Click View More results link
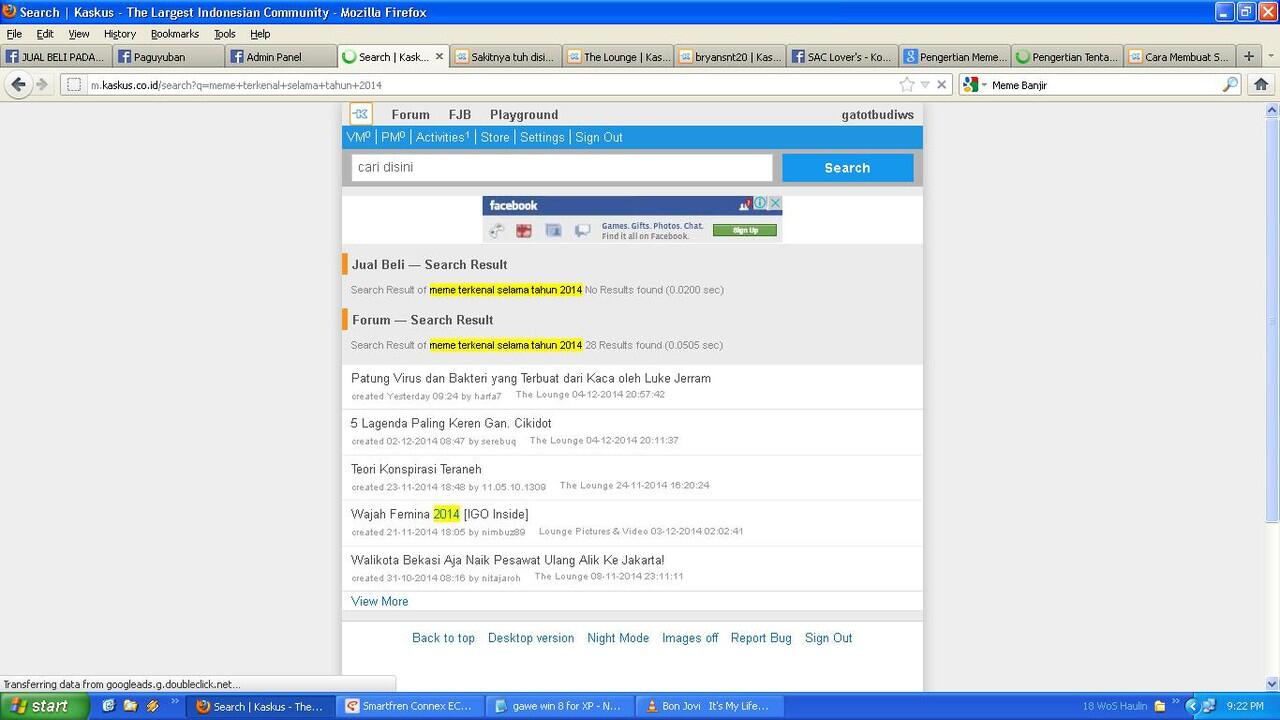 tap(379, 601)
